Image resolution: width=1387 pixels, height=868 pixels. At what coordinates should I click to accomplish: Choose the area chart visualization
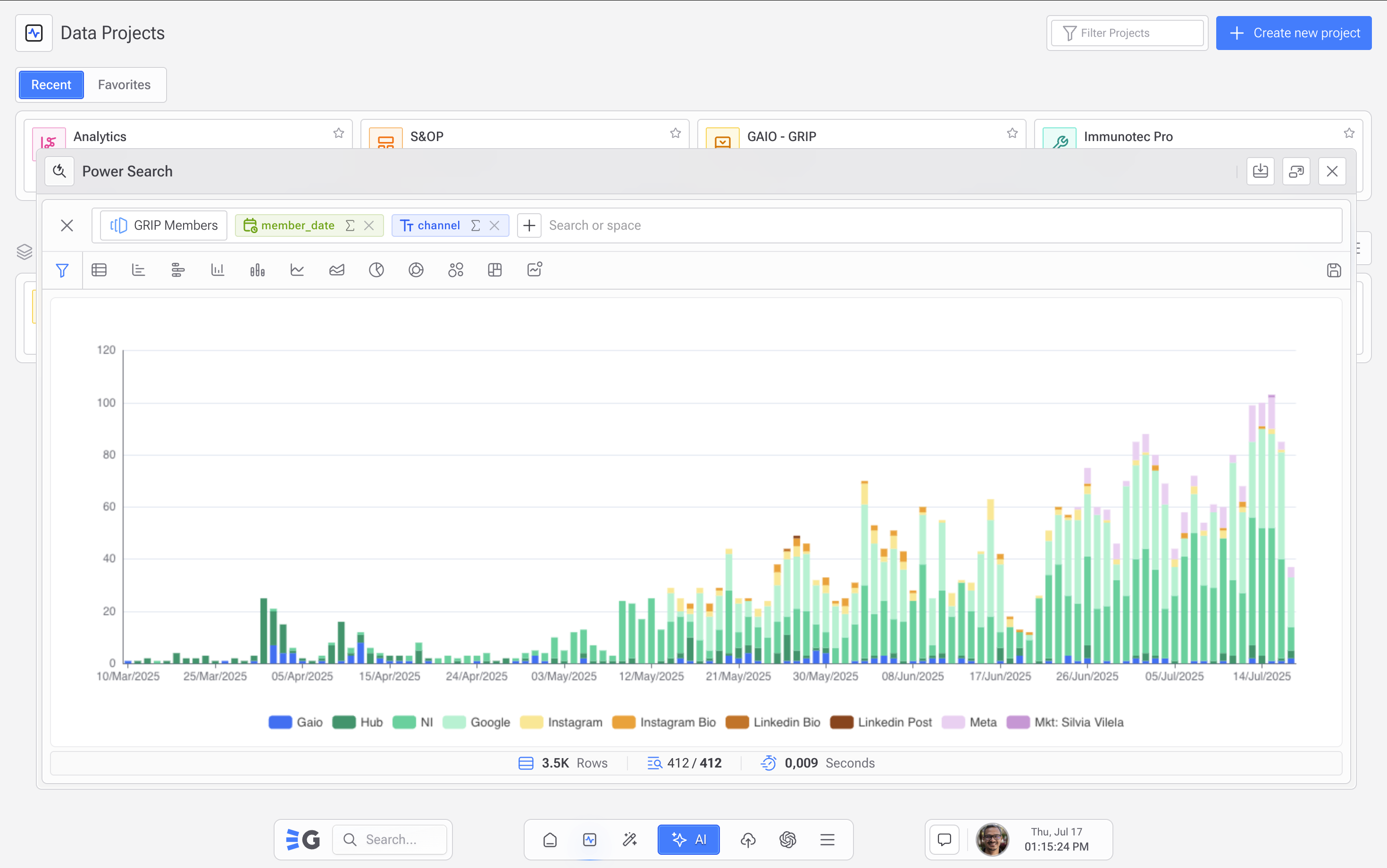(x=336, y=270)
